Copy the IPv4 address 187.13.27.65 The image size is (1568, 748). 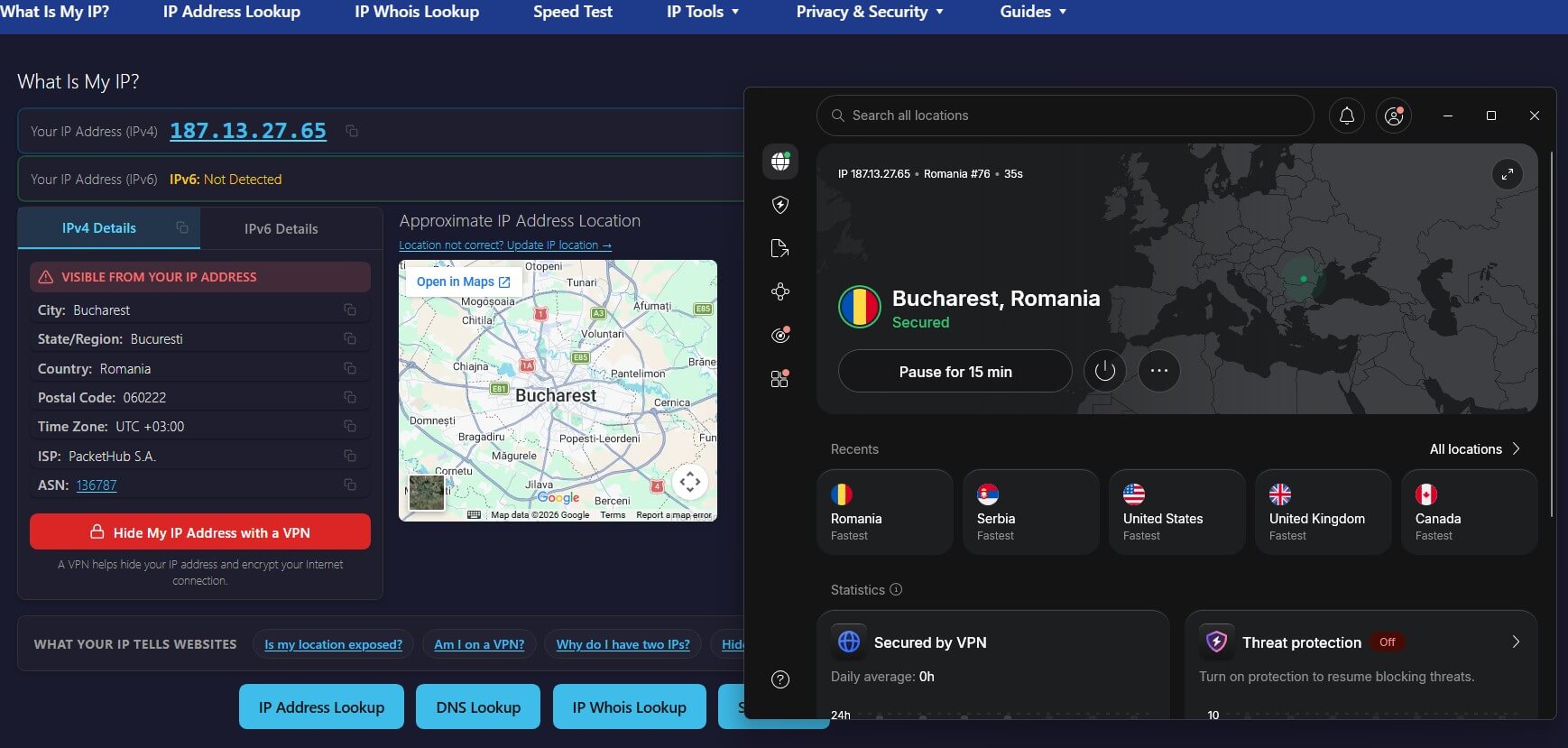352,131
